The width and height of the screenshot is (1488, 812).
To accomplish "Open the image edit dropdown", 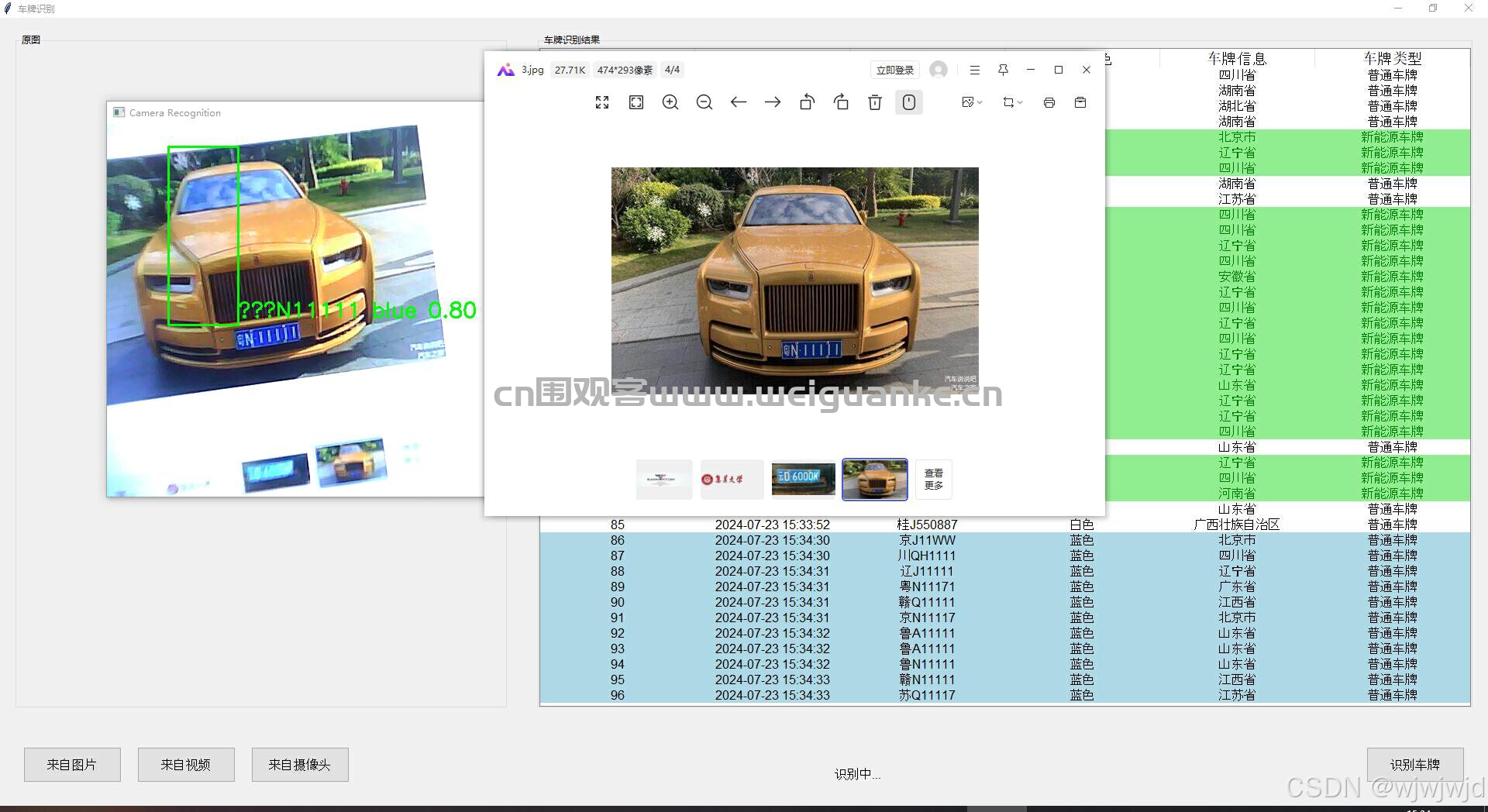I will 972,102.
